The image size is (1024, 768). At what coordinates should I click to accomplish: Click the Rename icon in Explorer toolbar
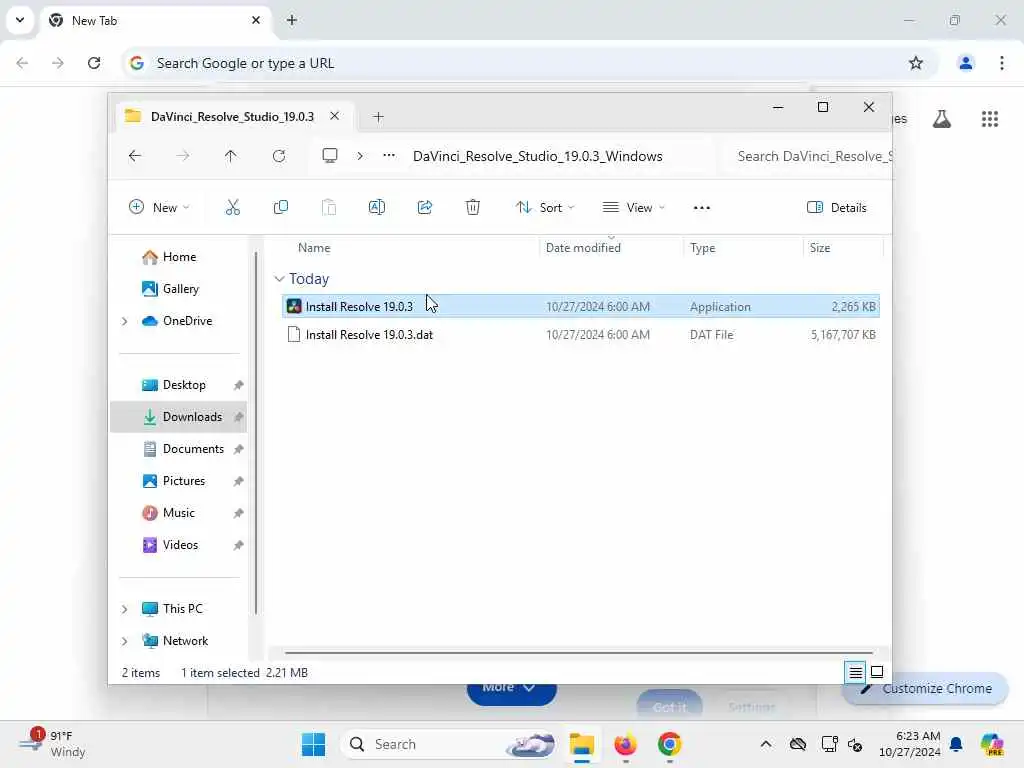(377, 208)
